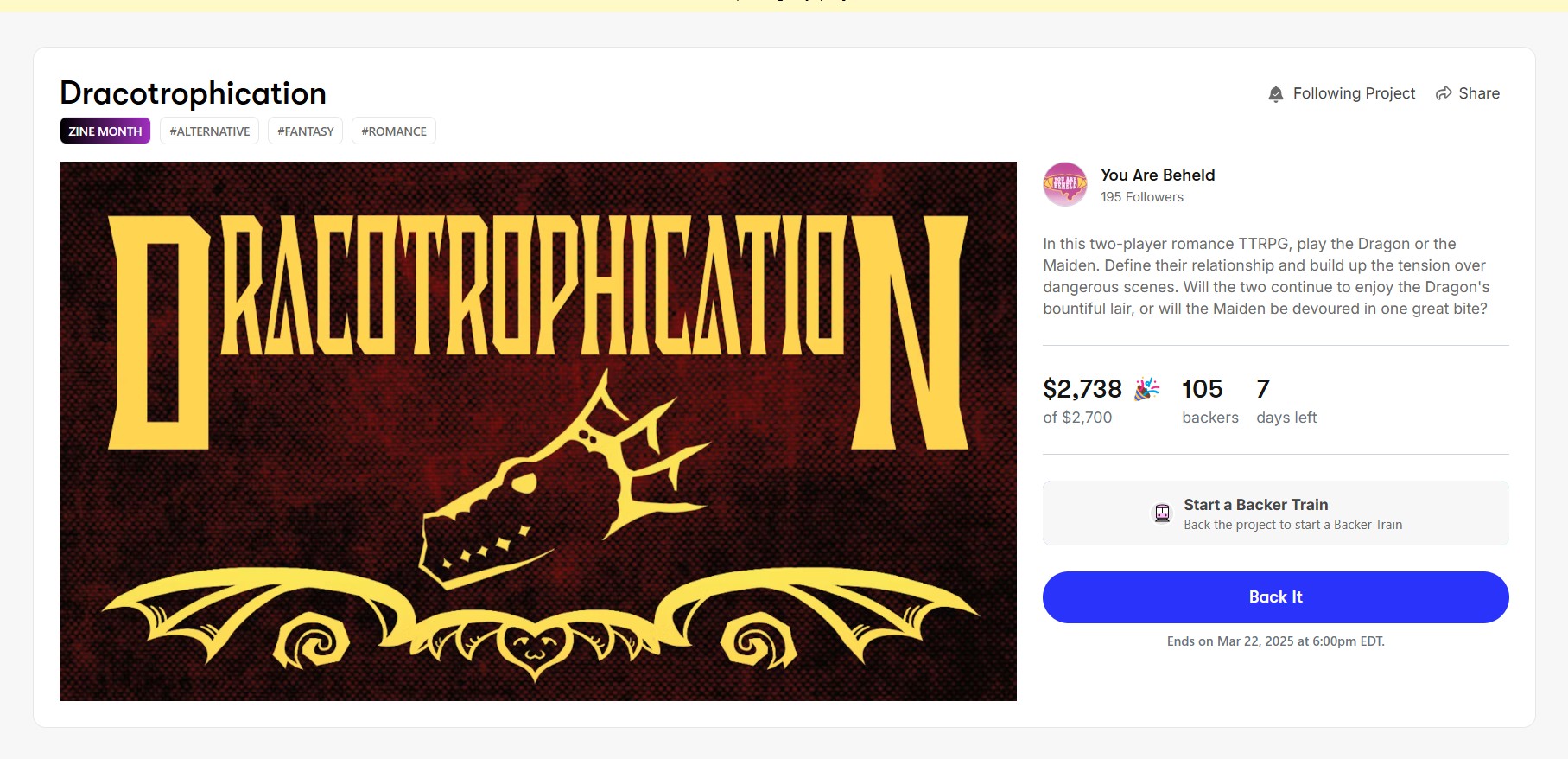Open the Dracotrophication cover image

(537, 431)
